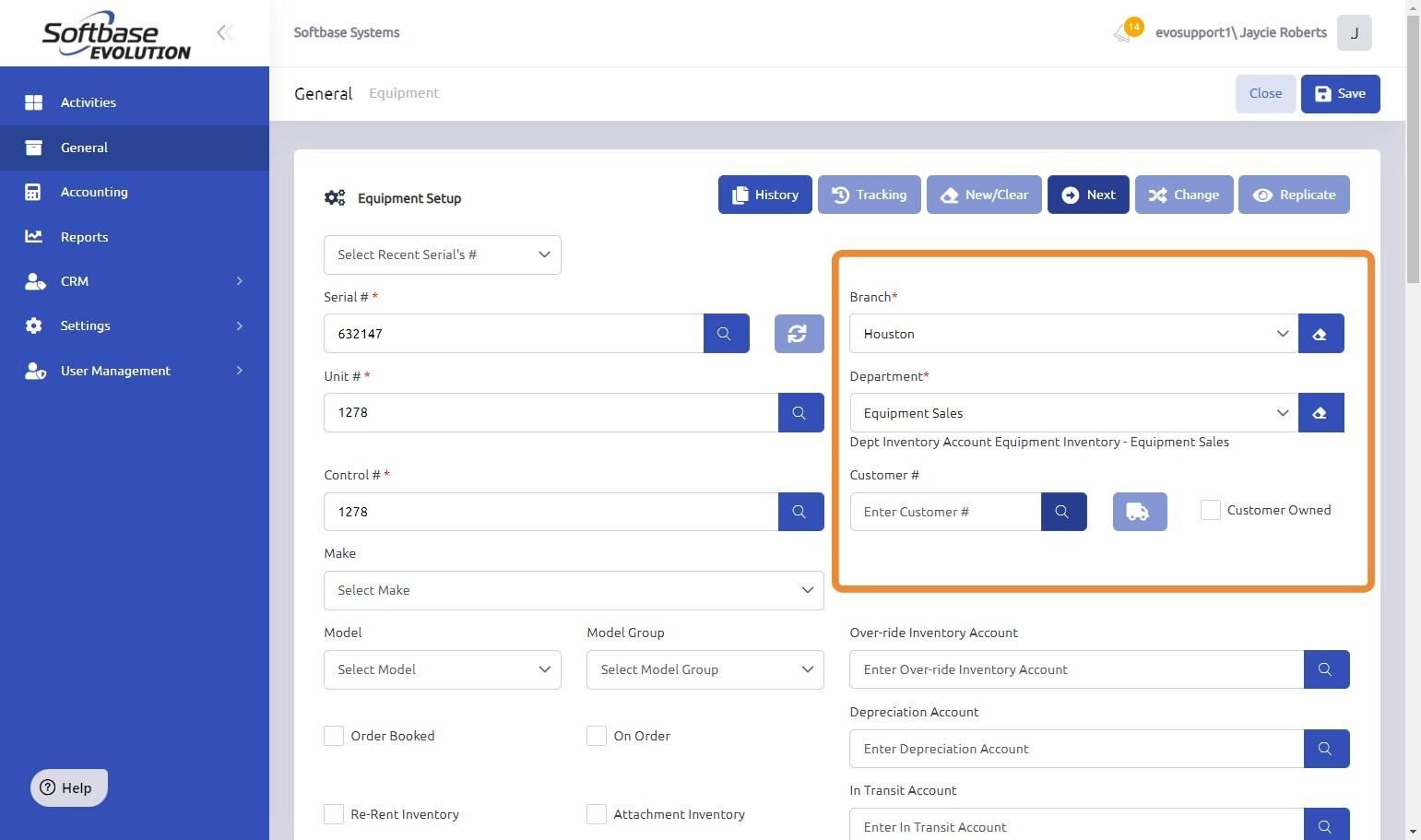Search by Serial # magnifier button

(726, 334)
